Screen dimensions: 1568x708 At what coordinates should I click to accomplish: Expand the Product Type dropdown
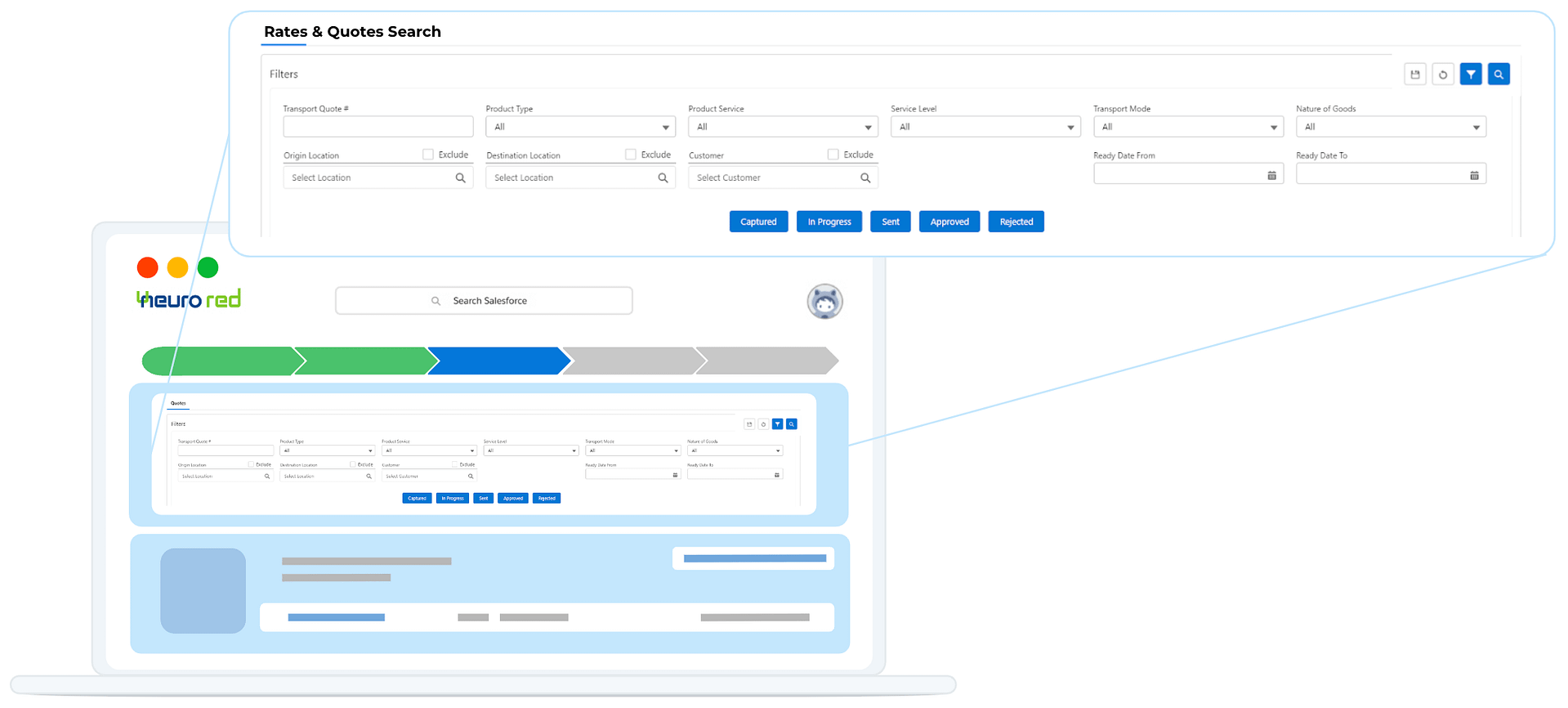(580, 127)
